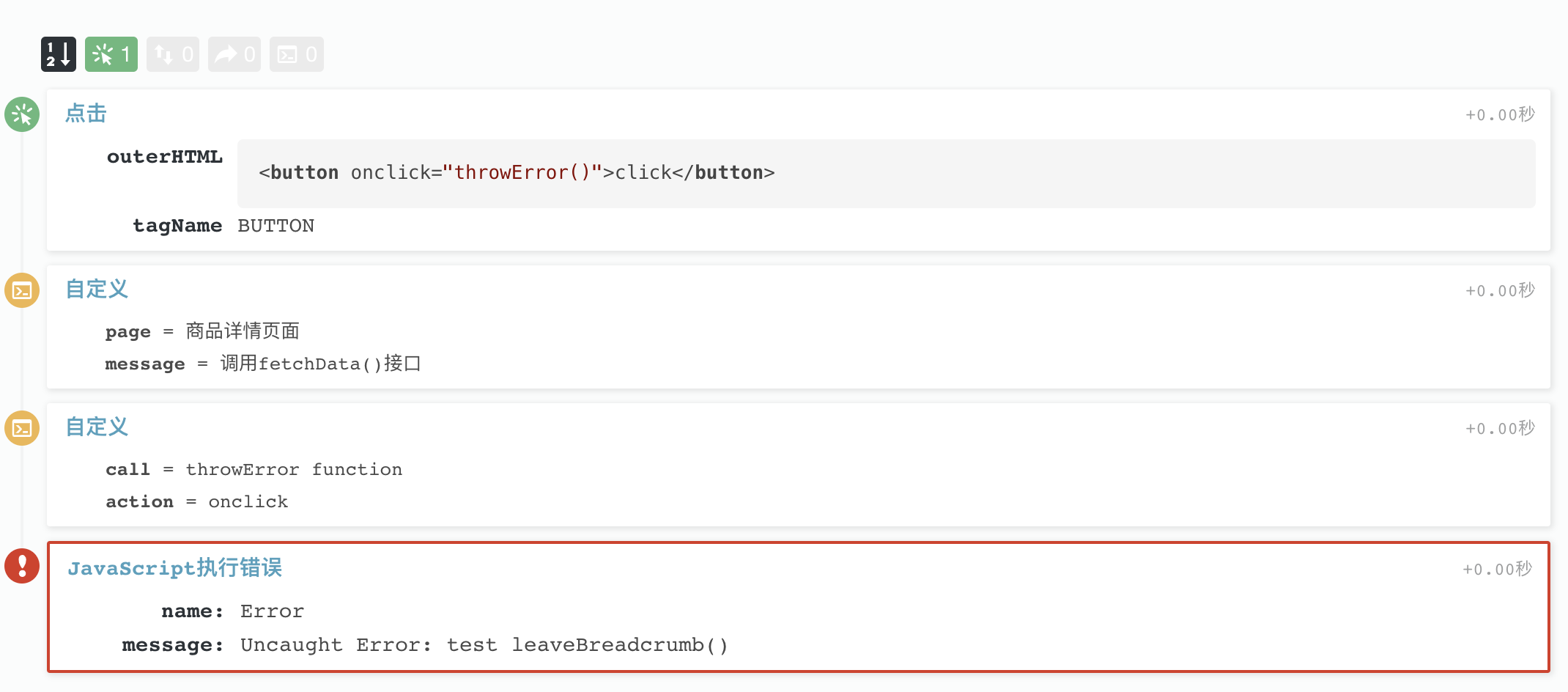Toggle the network requests filter (up-down arrows)
Viewport: 1568px width, 692px height.
tap(173, 54)
